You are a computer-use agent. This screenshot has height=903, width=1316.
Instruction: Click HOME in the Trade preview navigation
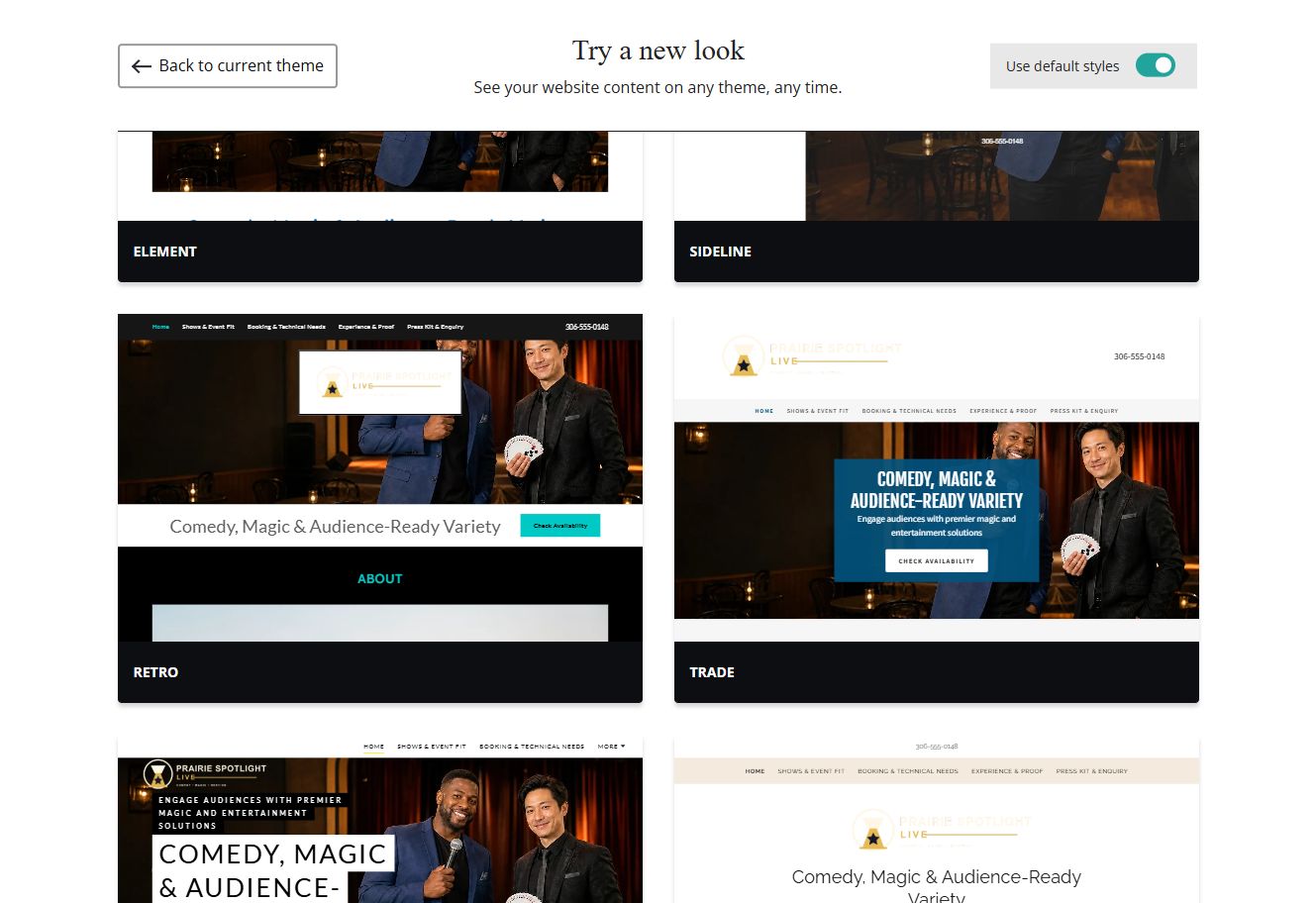[x=764, y=411]
